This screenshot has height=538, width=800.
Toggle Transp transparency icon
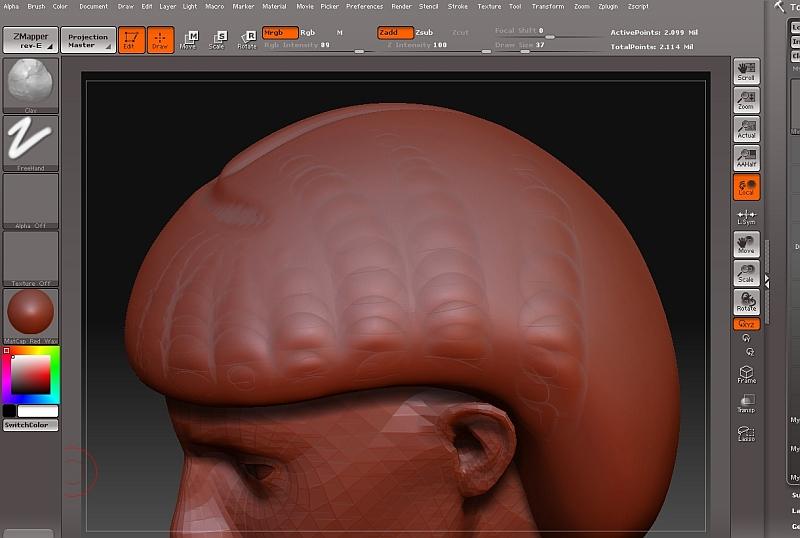746,403
